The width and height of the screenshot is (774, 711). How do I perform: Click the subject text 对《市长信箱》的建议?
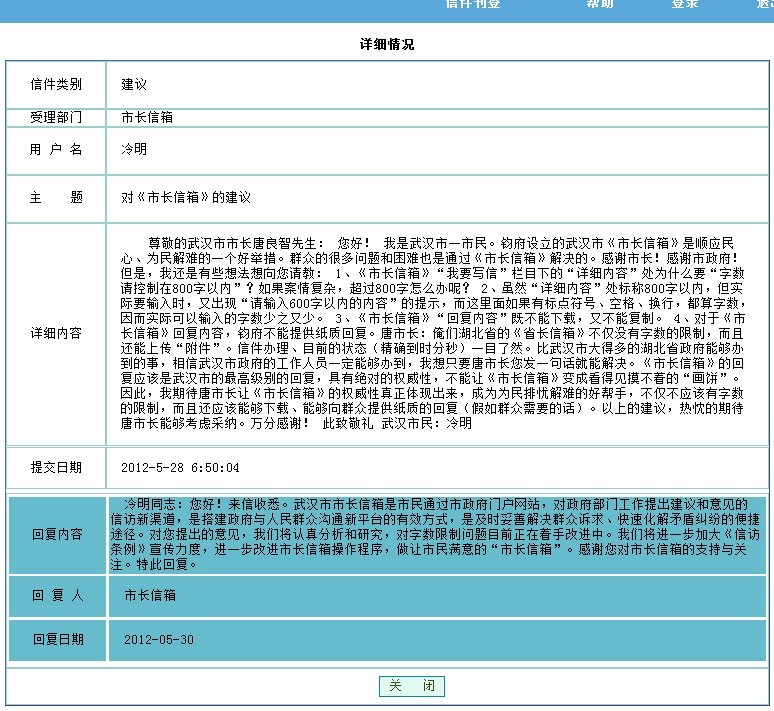pyautogui.click(x=186, y=198)
